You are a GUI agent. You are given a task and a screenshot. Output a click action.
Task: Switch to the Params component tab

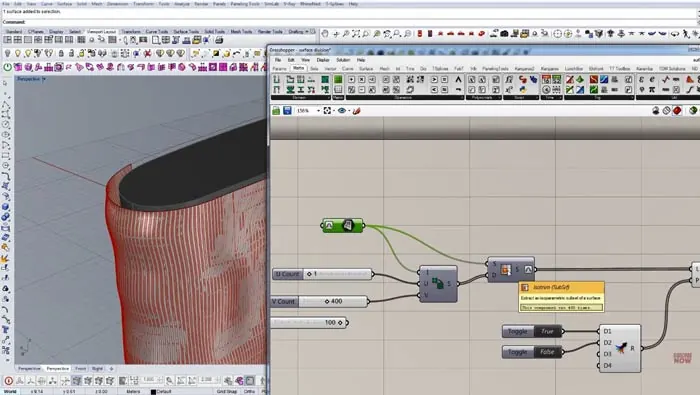(x=279, y=69)
